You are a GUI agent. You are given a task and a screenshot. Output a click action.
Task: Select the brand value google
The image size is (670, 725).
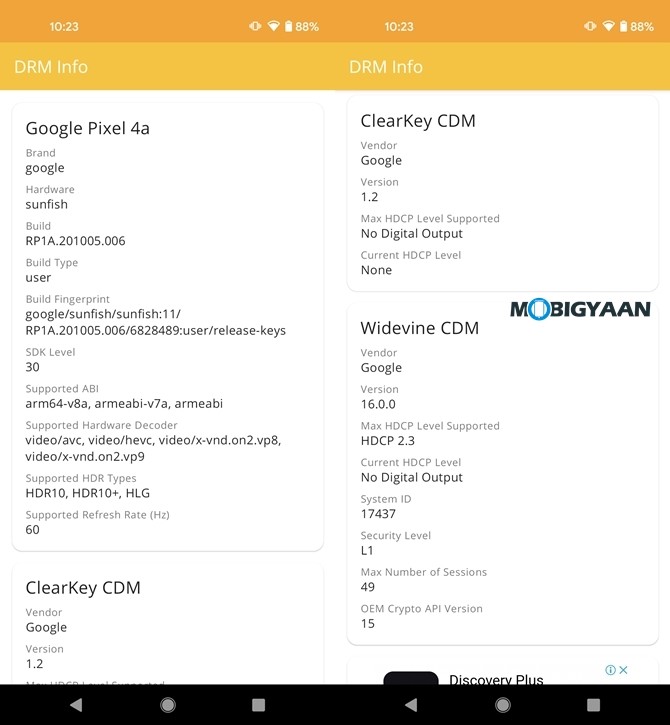pos(45,168)
